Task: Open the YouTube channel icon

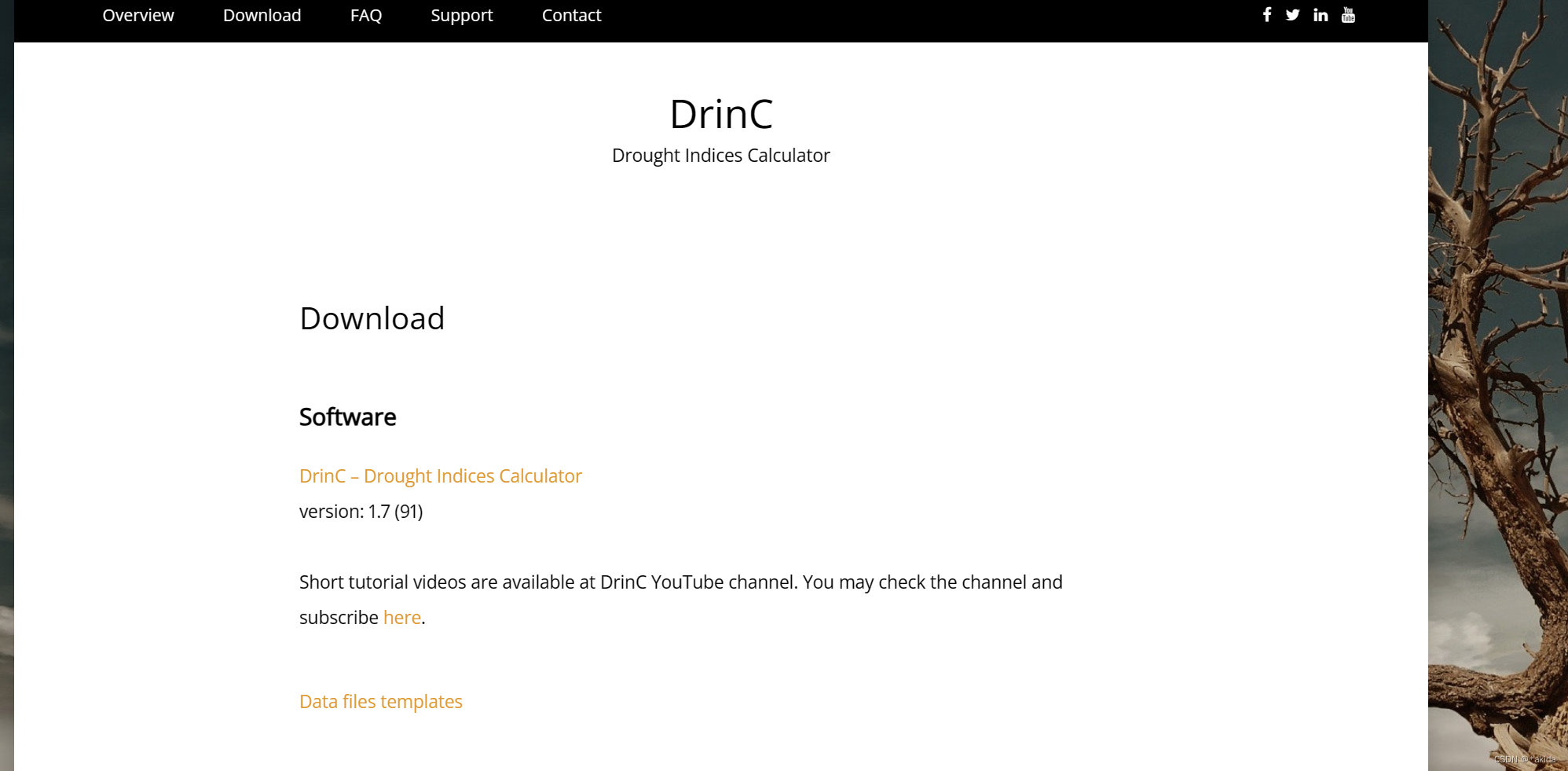Action: (x=1348, y=15)
